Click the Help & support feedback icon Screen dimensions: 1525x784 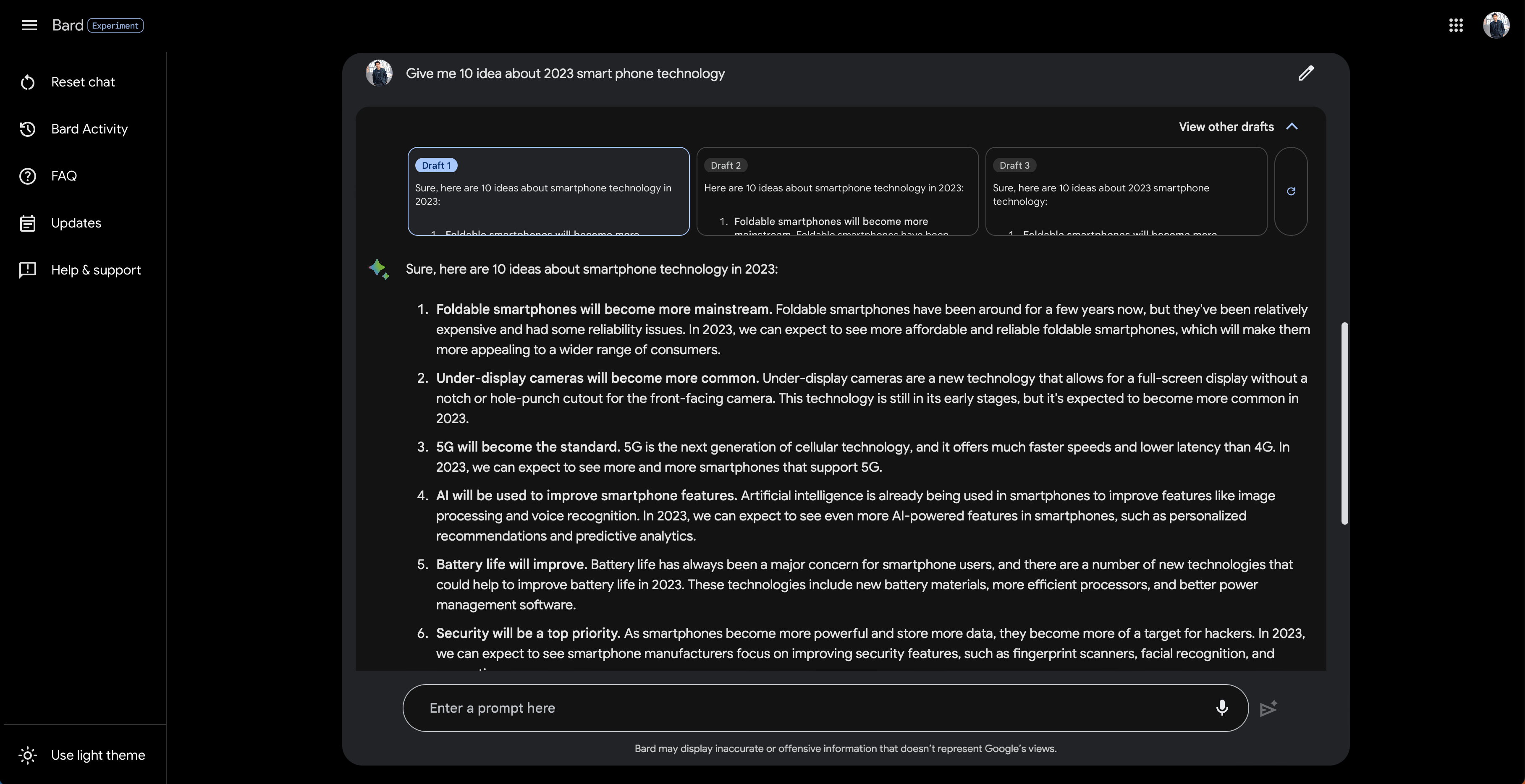28,270
